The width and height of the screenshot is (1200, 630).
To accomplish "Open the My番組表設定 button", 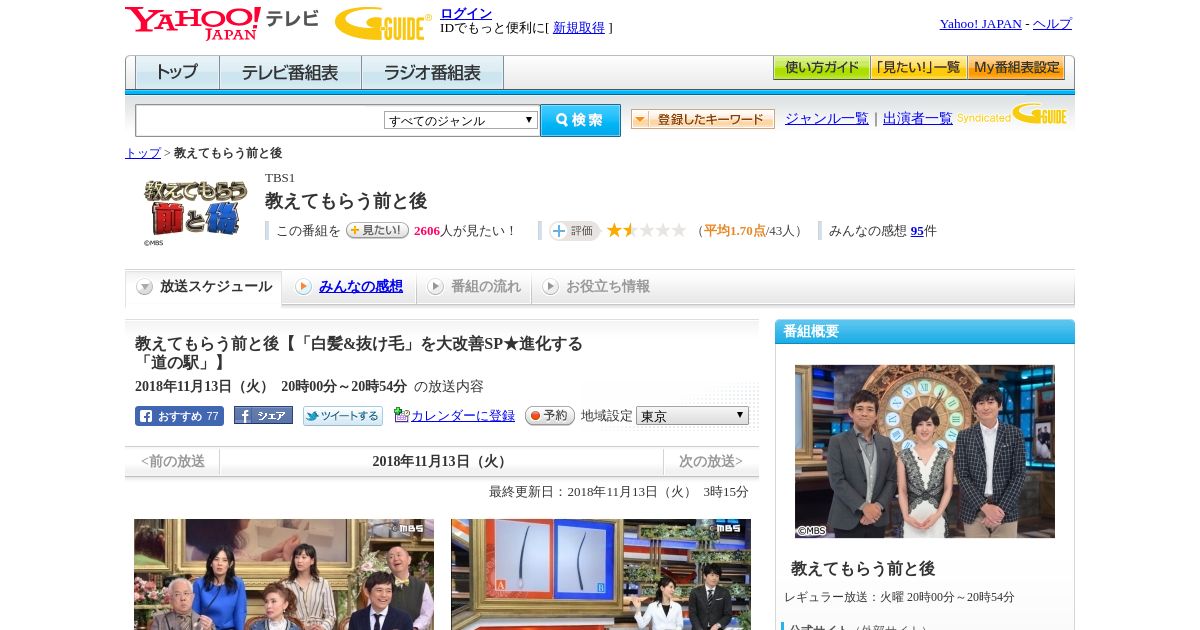I will point(1016,68).
